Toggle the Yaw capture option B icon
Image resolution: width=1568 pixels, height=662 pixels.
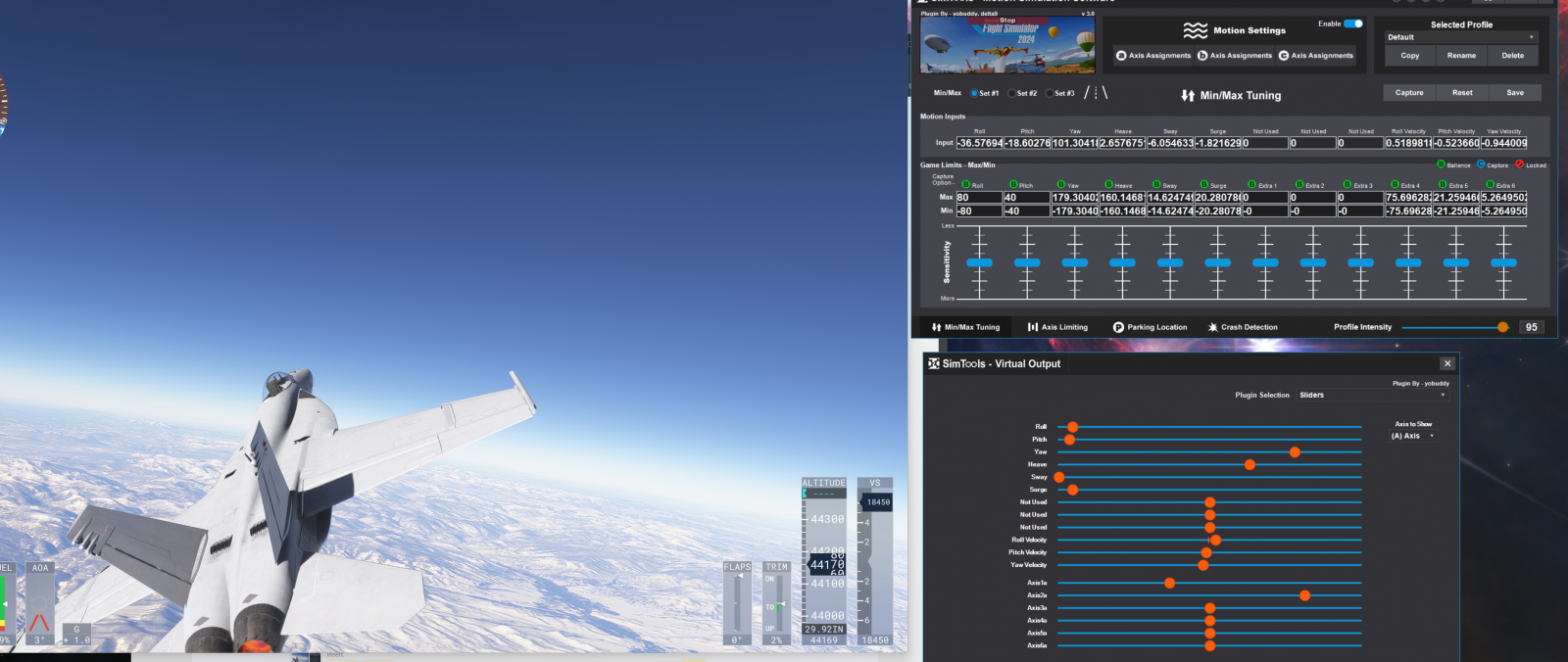coord(1061,184)
